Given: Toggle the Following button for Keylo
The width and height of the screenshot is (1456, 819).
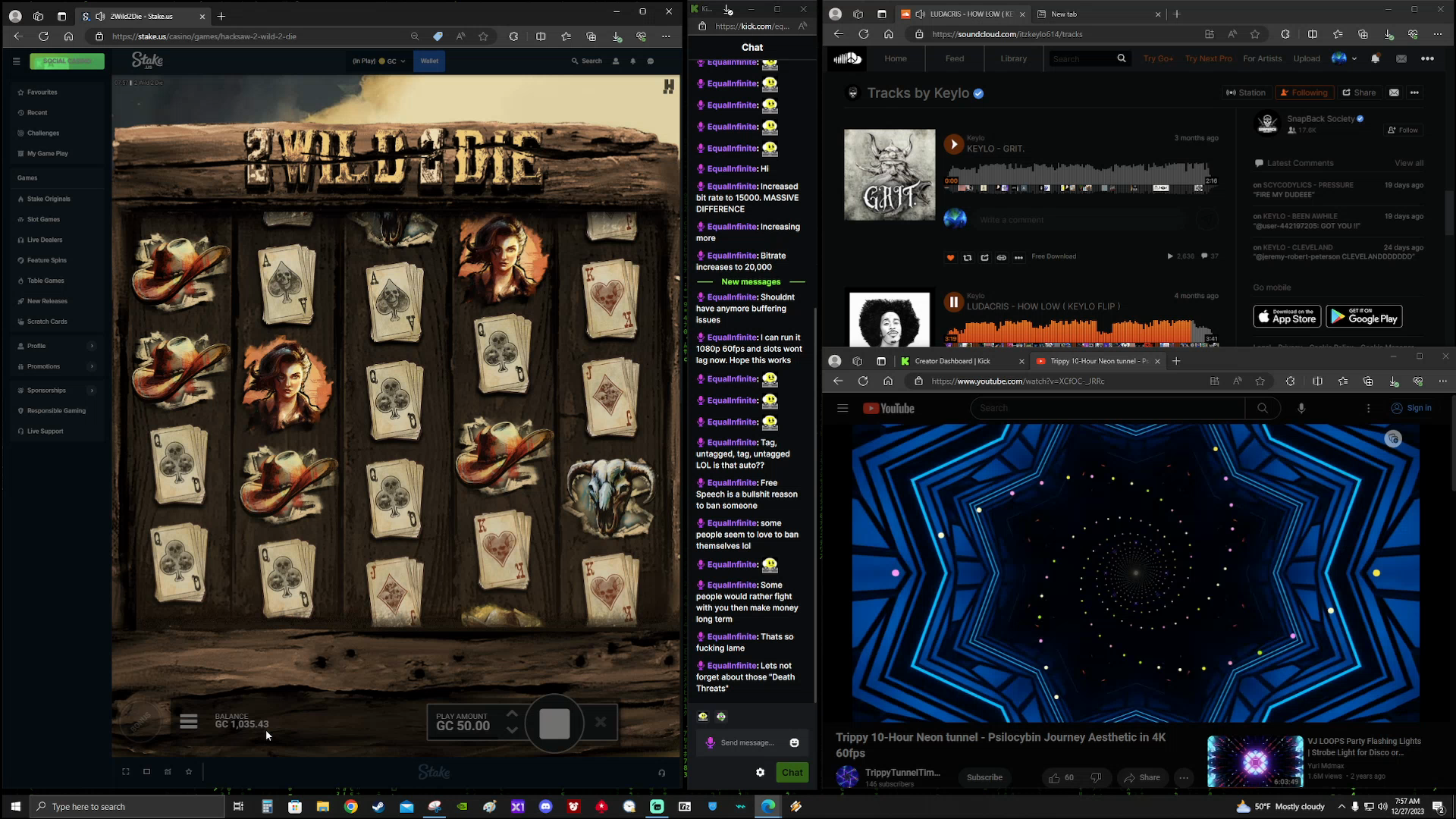Looking at the screenshot, I should (1304, 93).
